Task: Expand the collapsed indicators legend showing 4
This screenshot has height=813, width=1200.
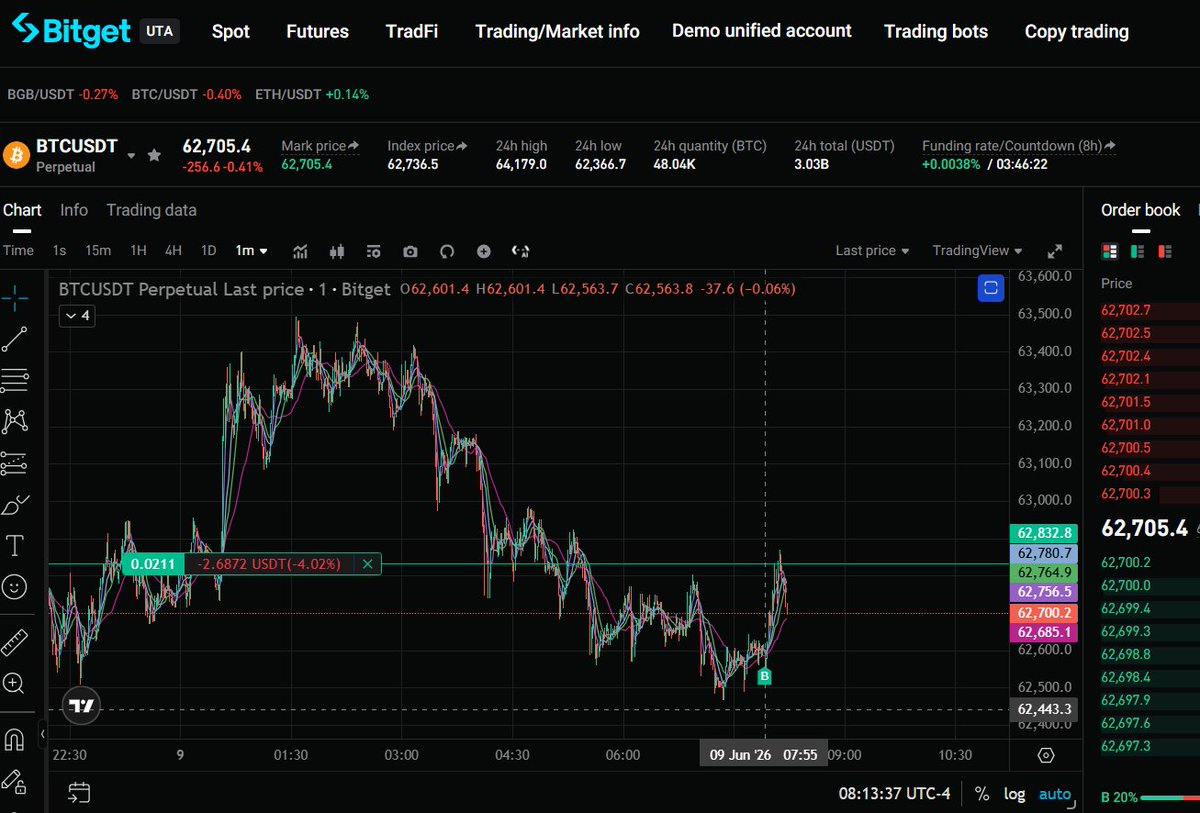Action: (x=76, y=316)
